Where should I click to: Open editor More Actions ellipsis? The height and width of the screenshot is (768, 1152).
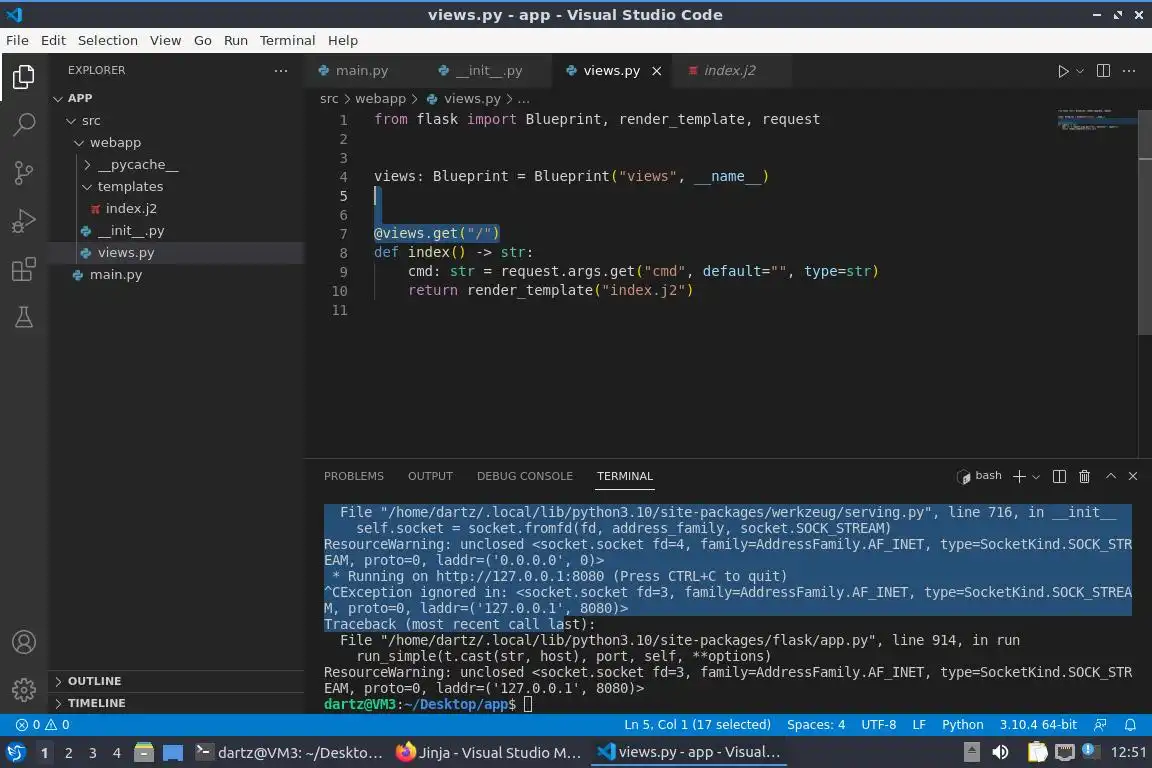point(1128,71)
